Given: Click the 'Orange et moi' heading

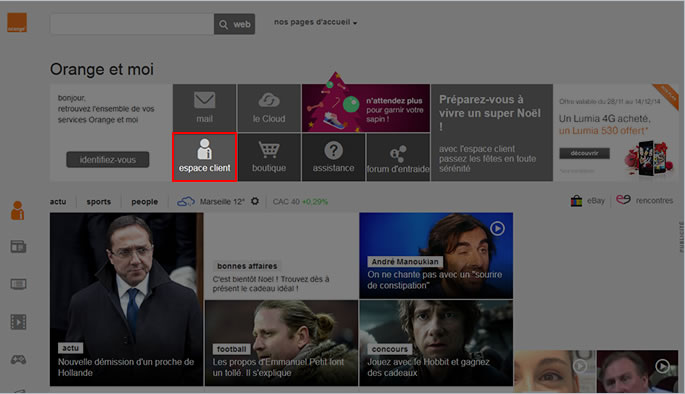Looking at the screenshot, I should 102,69.
